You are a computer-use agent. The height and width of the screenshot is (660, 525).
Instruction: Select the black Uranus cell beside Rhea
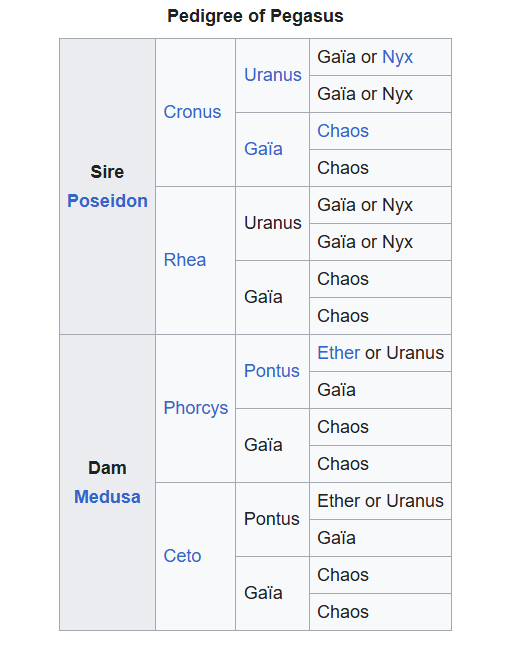273,223
